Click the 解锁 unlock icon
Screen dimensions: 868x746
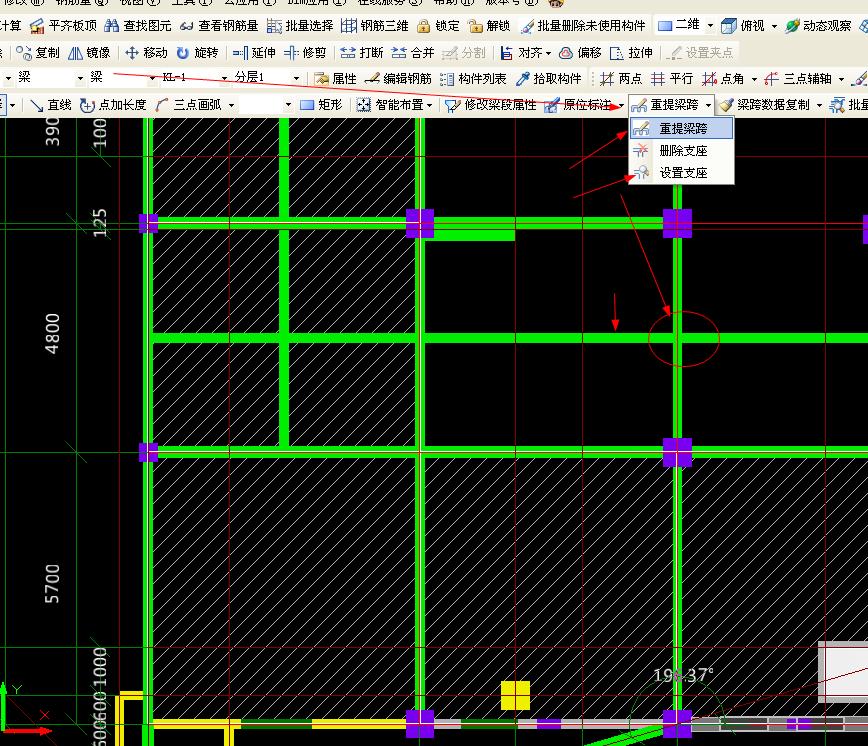(489, 25)
